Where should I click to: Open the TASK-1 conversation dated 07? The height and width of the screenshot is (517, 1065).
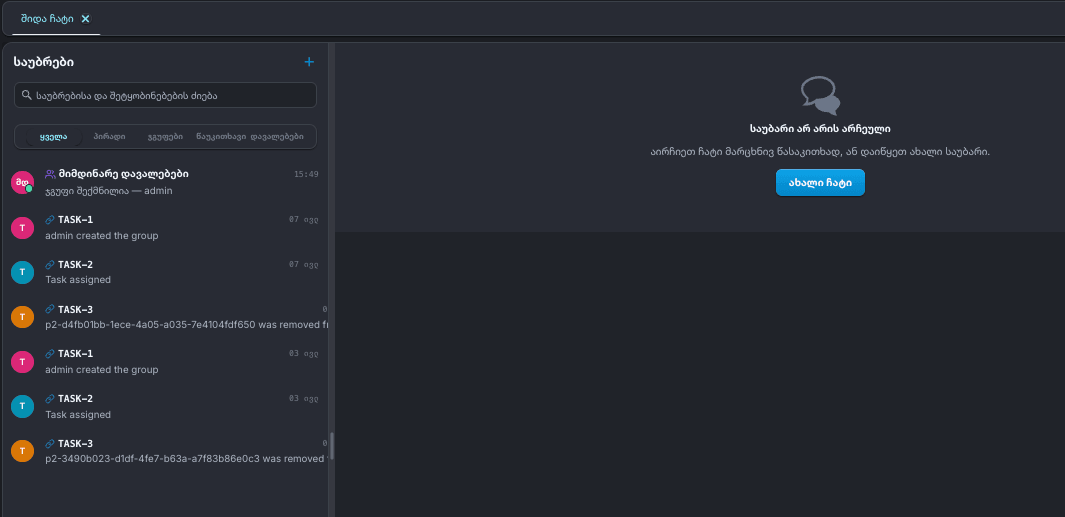pyautogui.click(x=165, y=228)
